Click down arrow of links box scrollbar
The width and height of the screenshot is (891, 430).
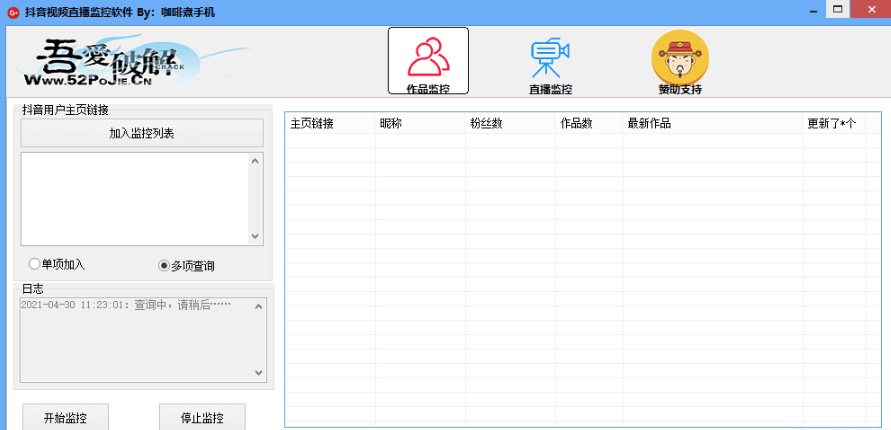point(255,236)
